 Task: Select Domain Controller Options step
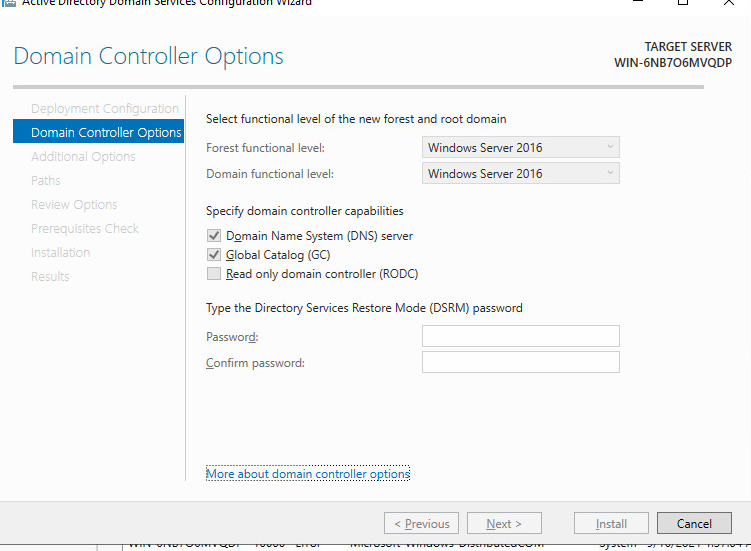click(106, 133)
